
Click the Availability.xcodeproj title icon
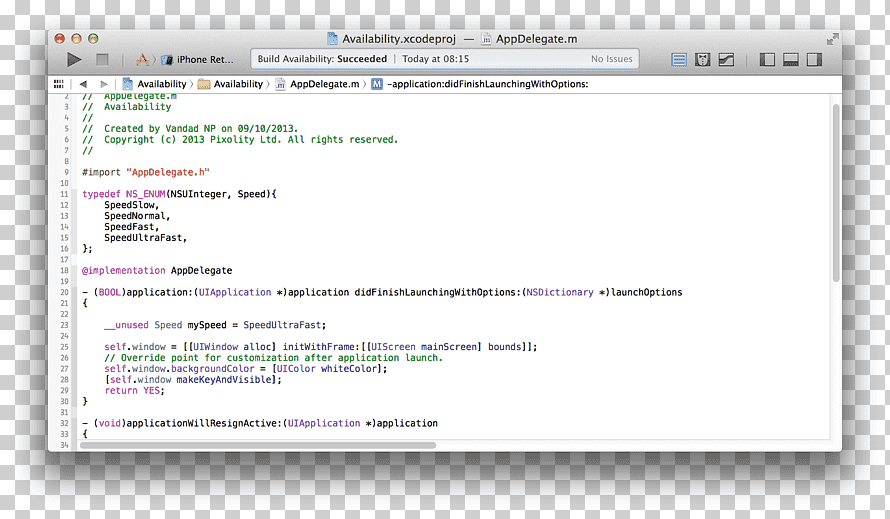[333, 39]
